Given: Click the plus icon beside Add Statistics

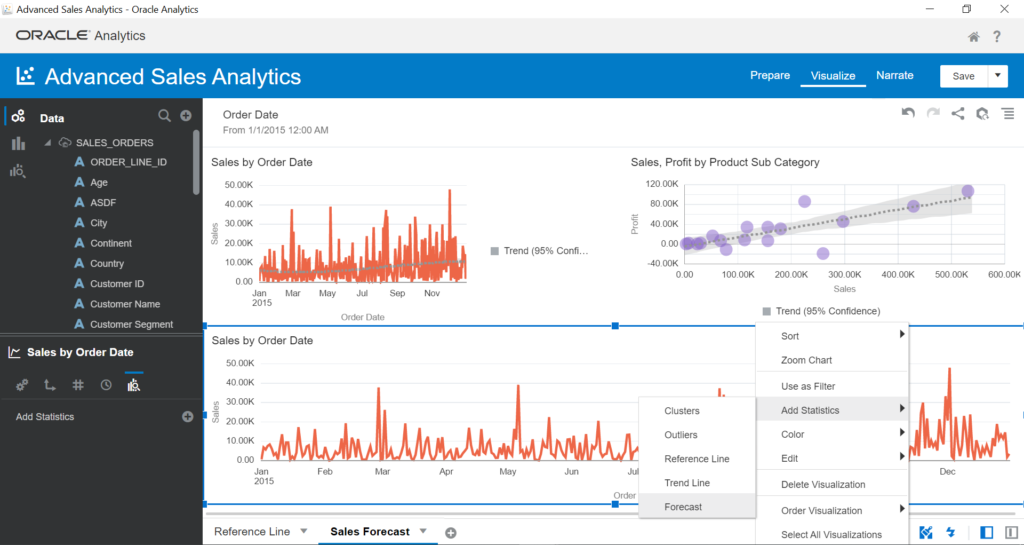Looking at the screenshot, I should pyautogui.click(x=187, y=416).
